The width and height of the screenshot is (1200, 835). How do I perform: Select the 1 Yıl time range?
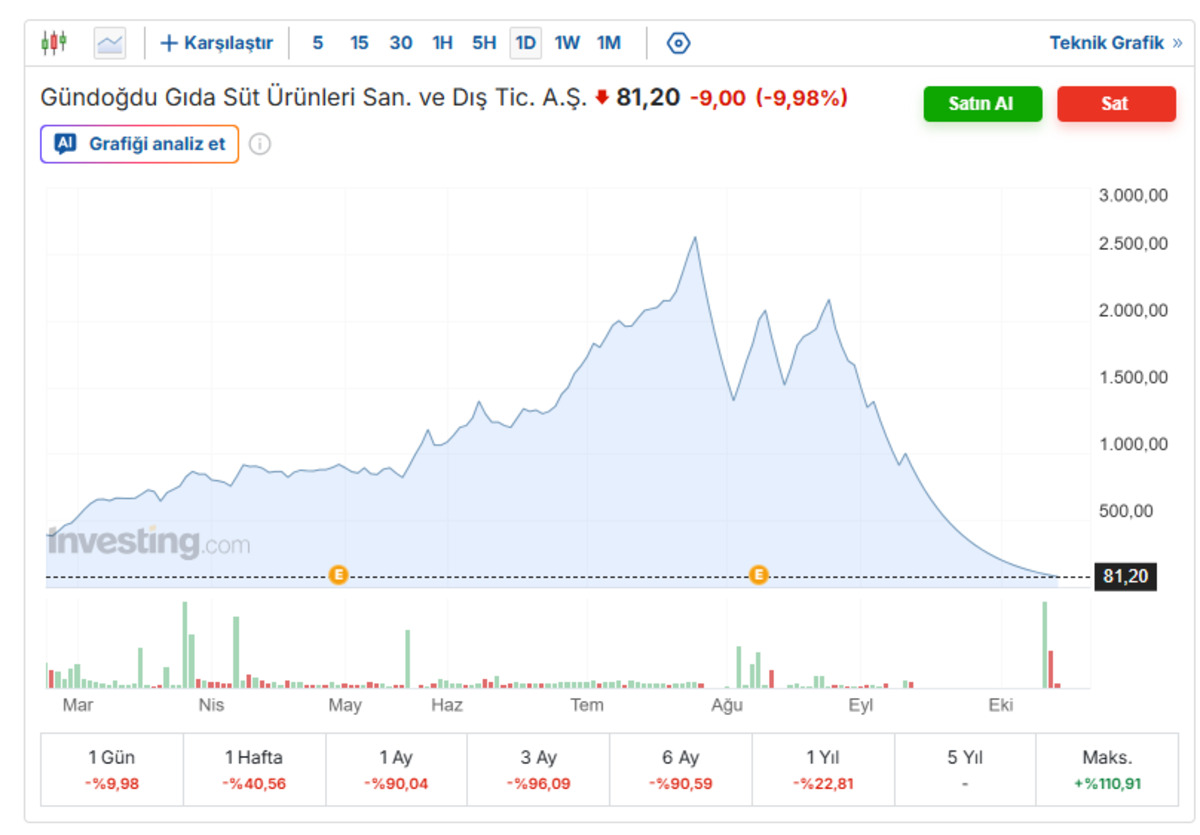tap(823, 770)
